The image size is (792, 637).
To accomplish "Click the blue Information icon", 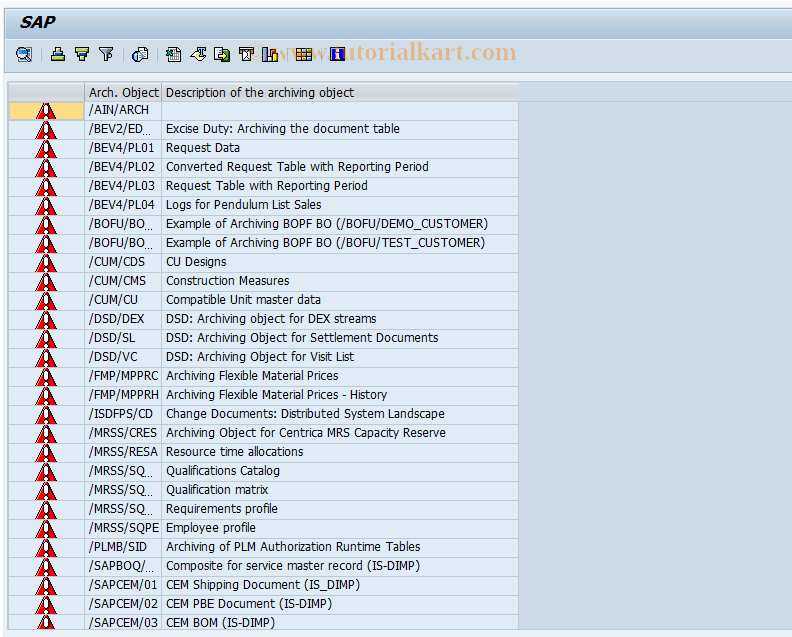I will tap(337, 54).
